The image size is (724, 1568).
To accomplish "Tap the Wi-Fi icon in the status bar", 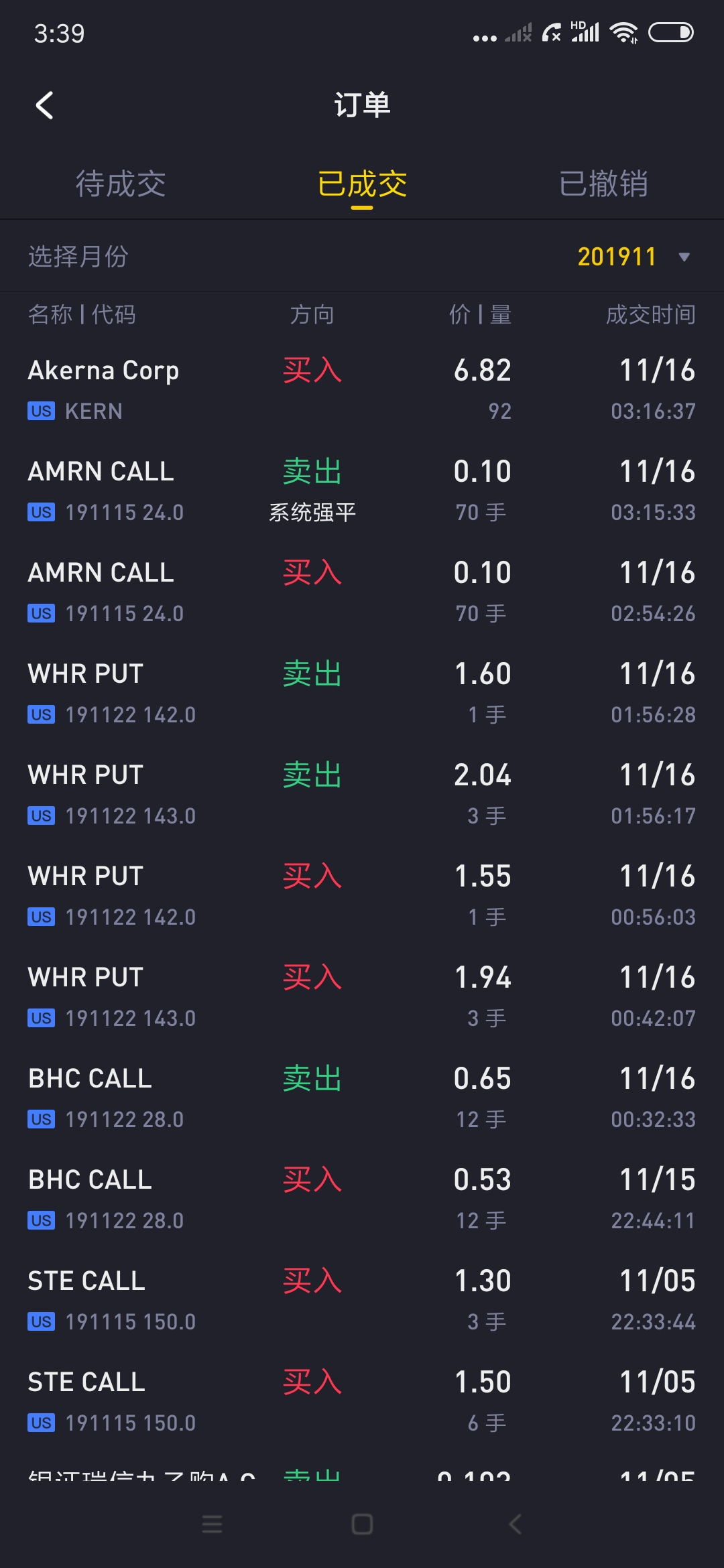I will tap(623, 32).
